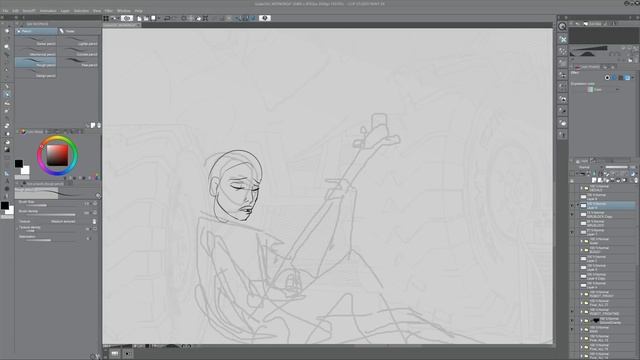Click the wrench icon in tool property panel
This screenshot has height=360, width=640.
click(x=98, y=196)
